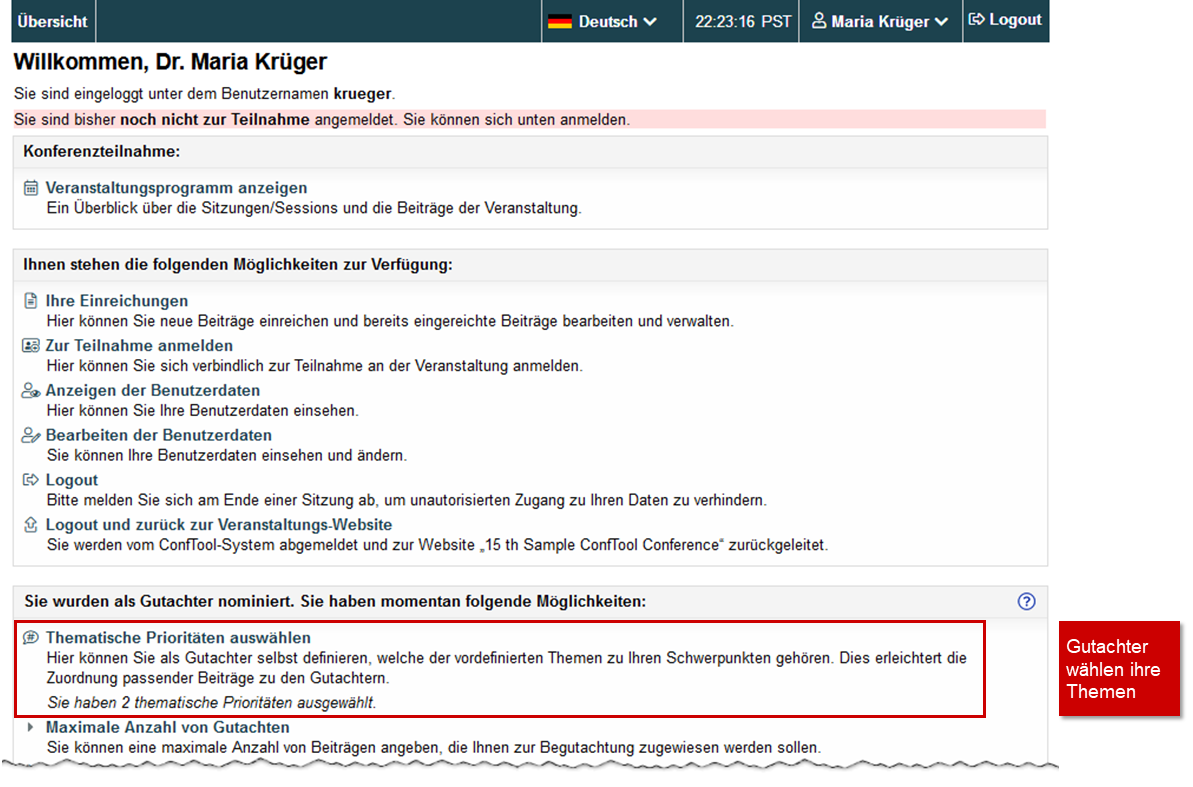Open Logout und zurück zur Veranstaltungs-Website

point(219,524)
